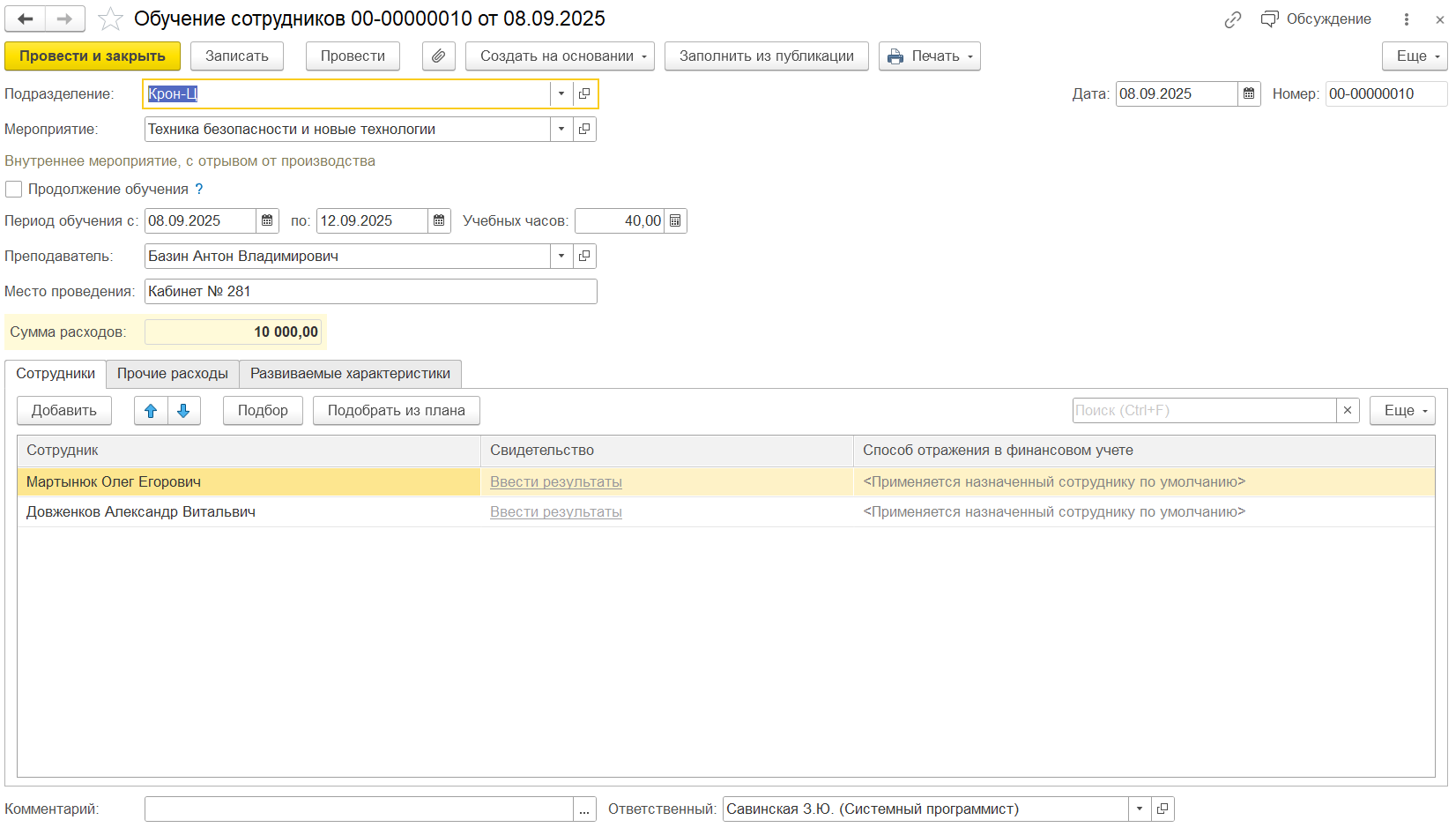Expand the Мероприятие dropdown list

coord(561,130)
